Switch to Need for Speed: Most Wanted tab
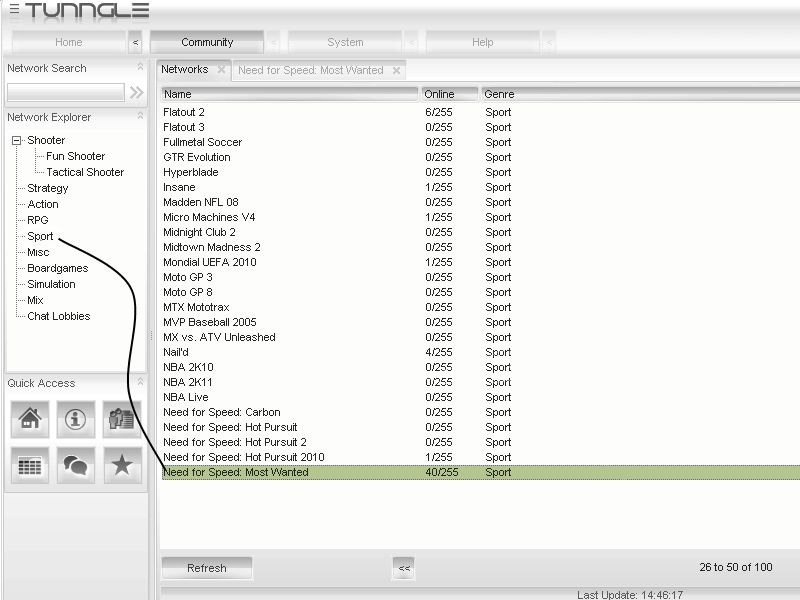The height and width of the screenshot is (600, 800). pyautogui.click(x=310, y=70)
